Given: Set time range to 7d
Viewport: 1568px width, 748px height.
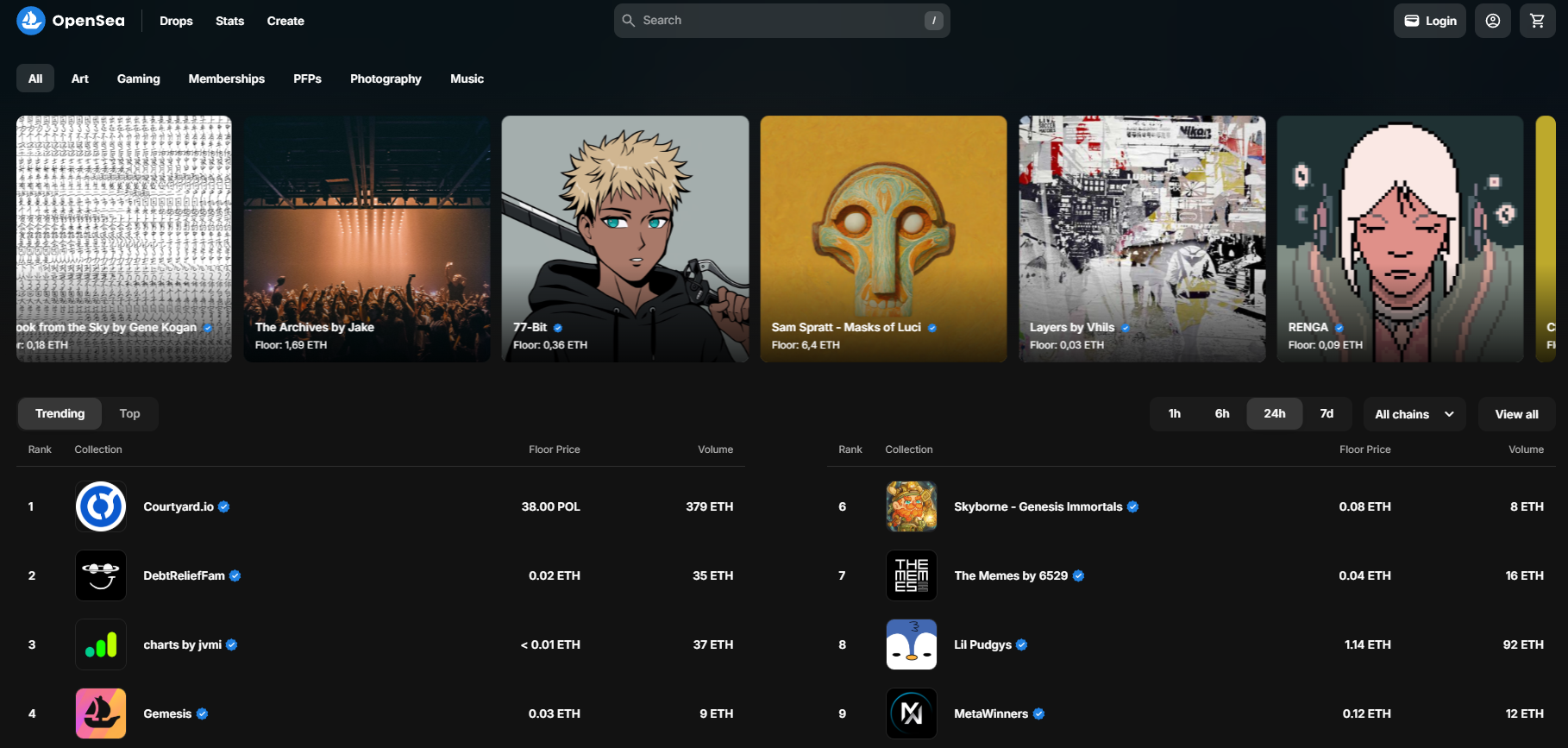Looking at the screenshot, I should click(x=1327, y=414).
